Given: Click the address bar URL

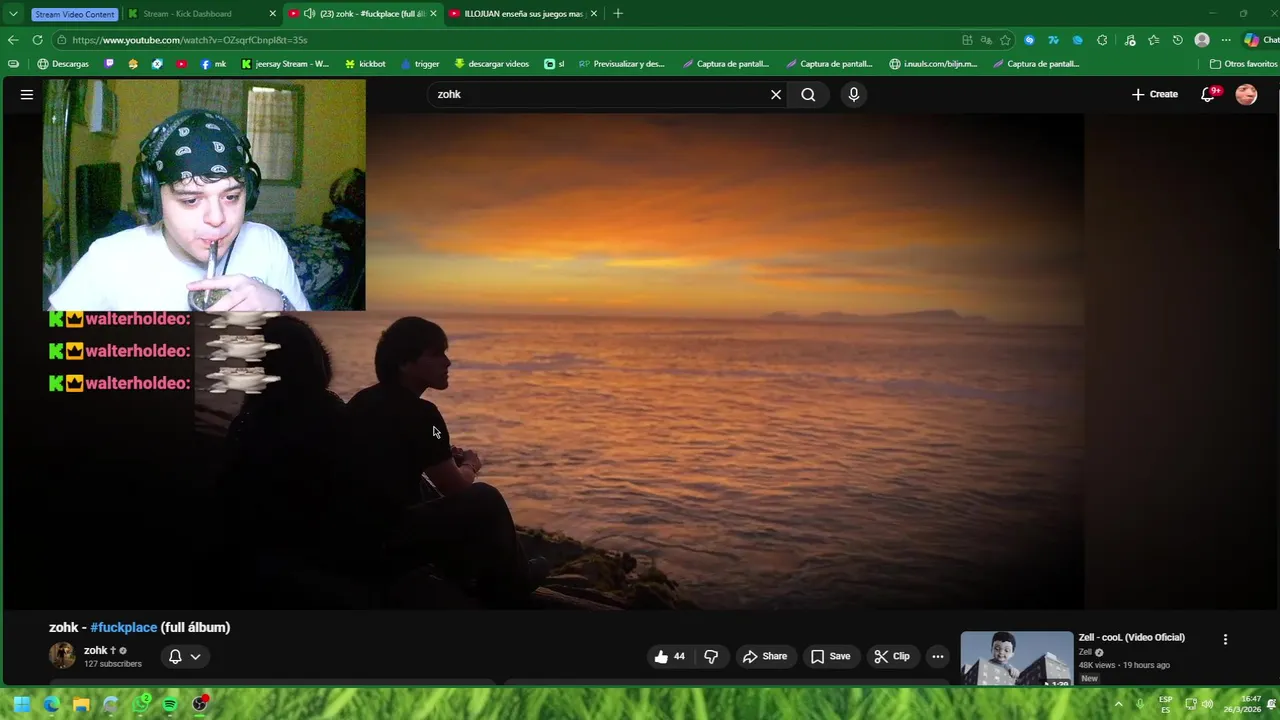Looking at the screenshot, I should pos(190,40).
